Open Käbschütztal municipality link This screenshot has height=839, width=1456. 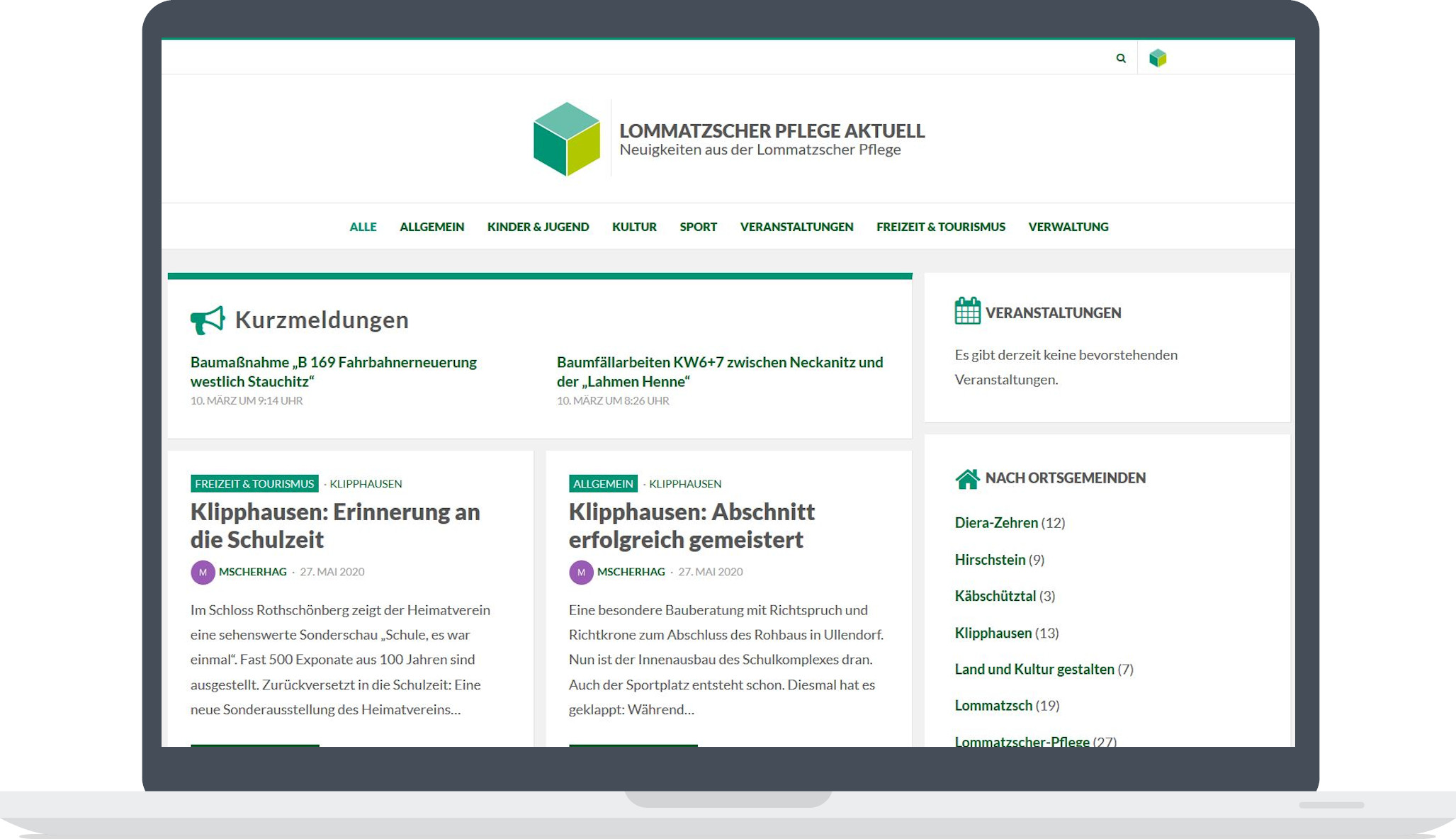(x=995, y=596)
